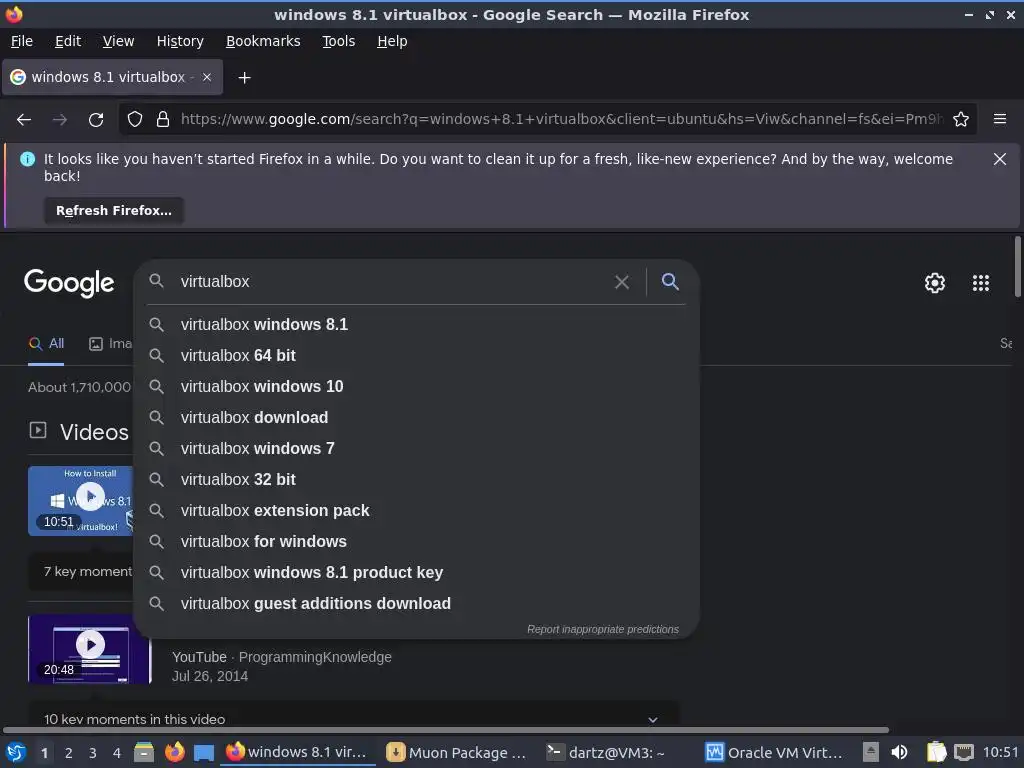Play the 10:51 Windows 8.1 install video
The height and width of the screenshot is (768, 1024).
point(90,497)
